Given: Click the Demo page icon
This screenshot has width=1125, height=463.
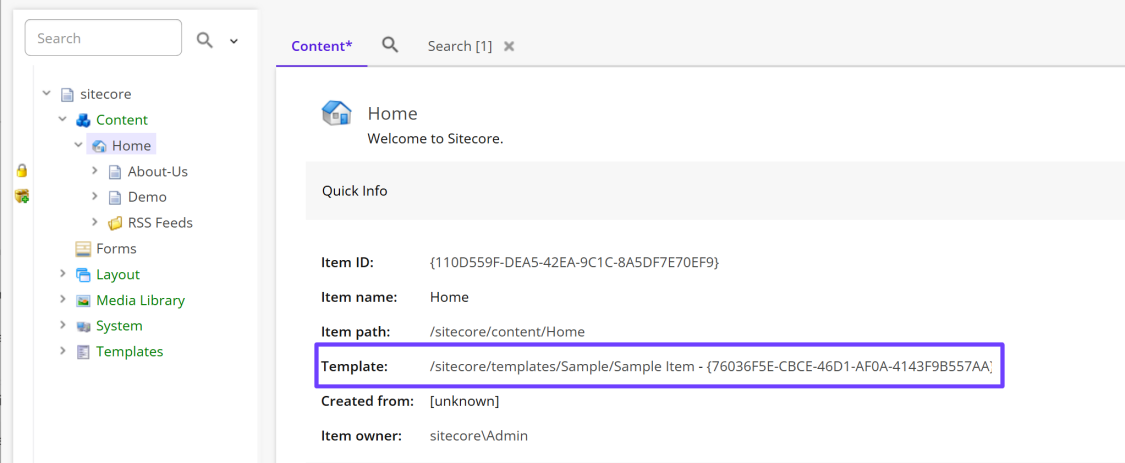Looking at the screenshot, I should [x=115, y=197].
